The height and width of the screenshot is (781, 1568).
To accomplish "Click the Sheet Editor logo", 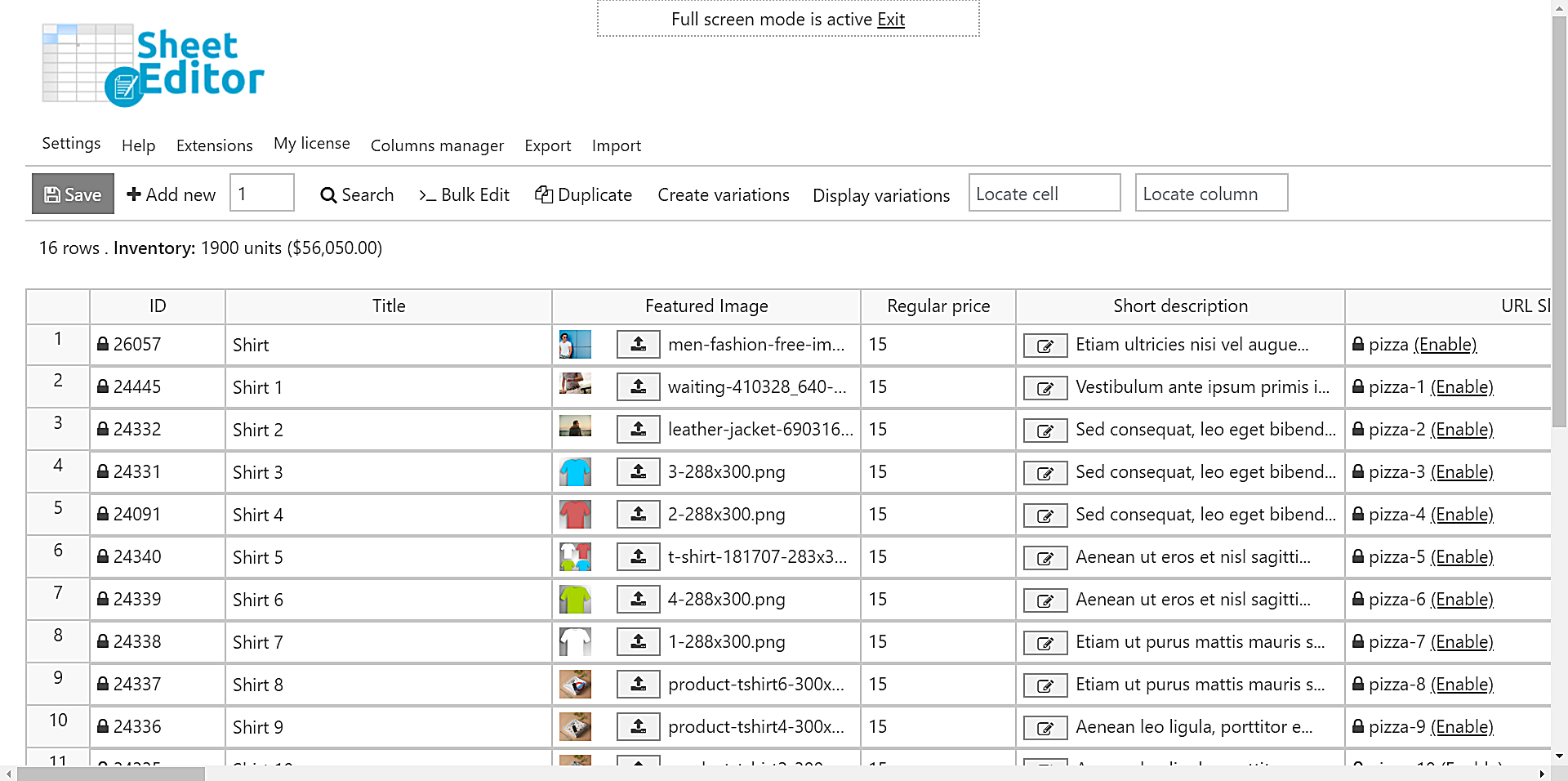I will click(x=153, y=65).
